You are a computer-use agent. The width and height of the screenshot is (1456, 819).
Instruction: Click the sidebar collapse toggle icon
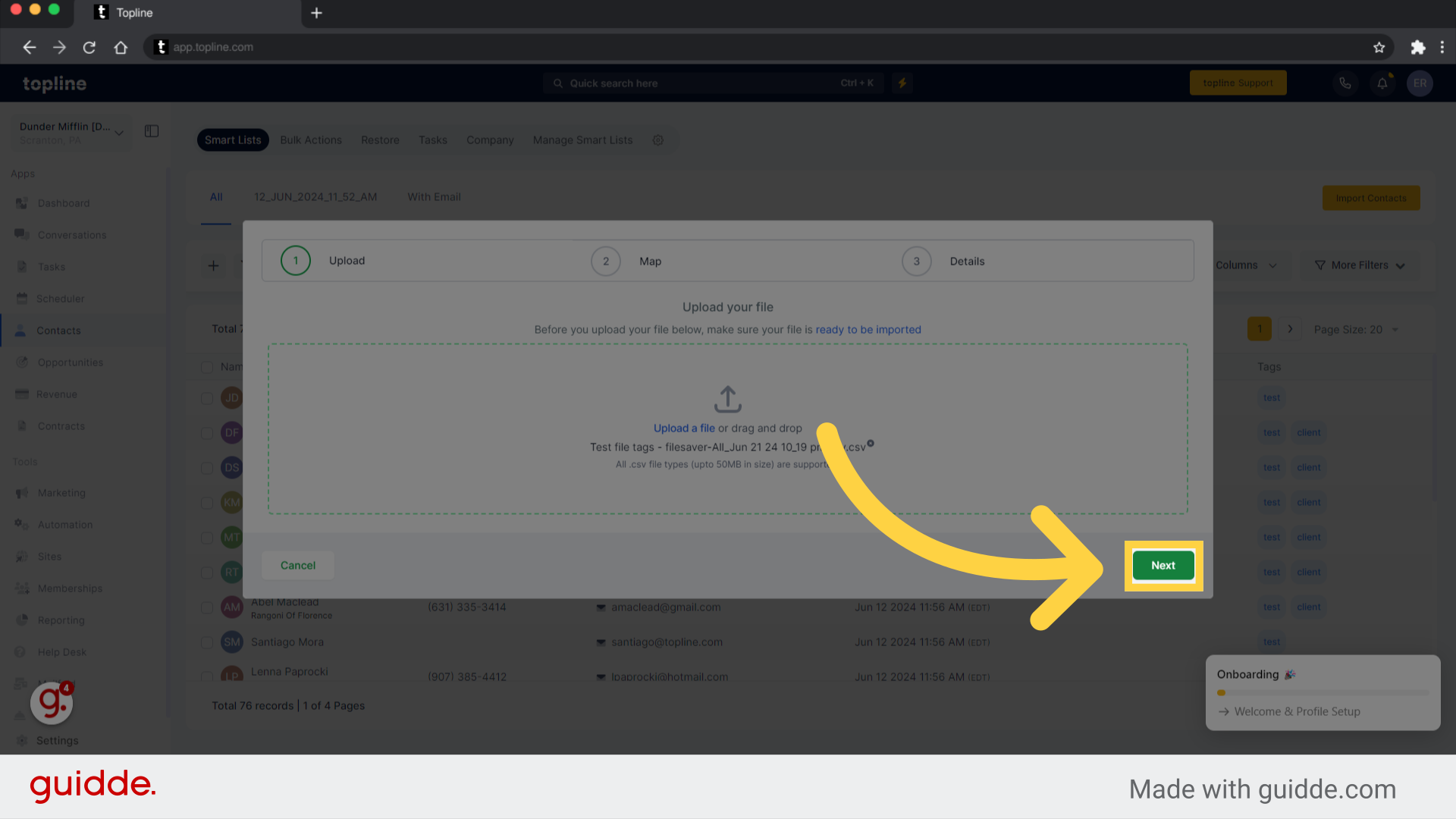click(x=152, y=131)
